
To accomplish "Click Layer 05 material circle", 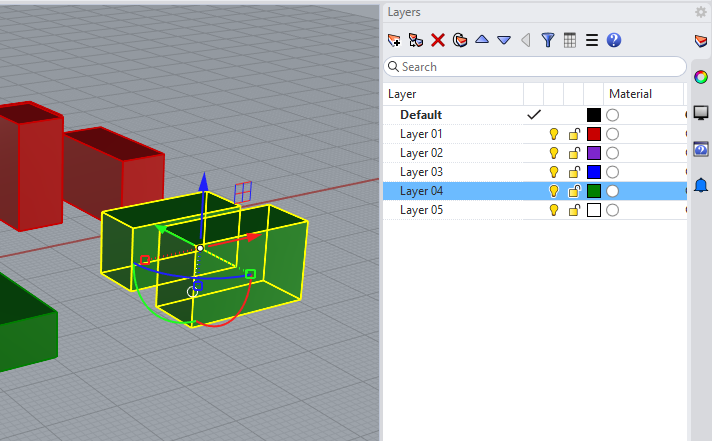I will click(613, 210).
